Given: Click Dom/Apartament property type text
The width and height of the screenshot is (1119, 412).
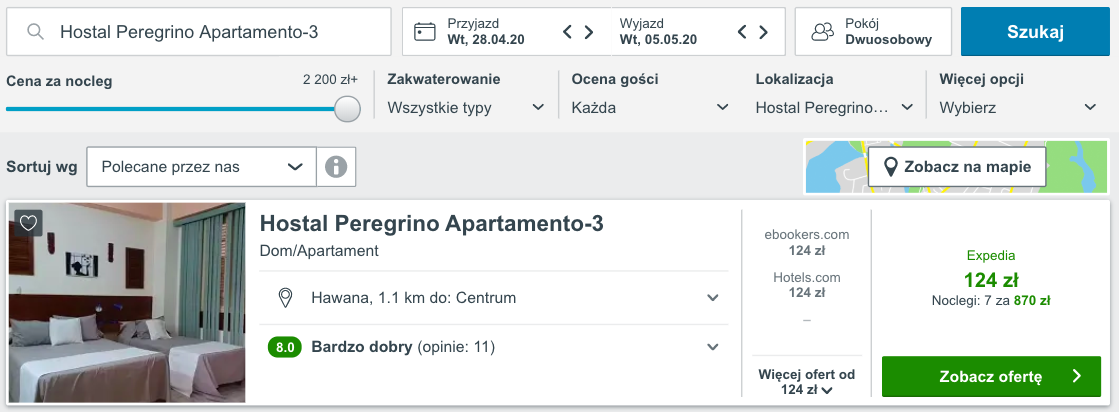Looking at the screenshot, I should pos(319,251).
